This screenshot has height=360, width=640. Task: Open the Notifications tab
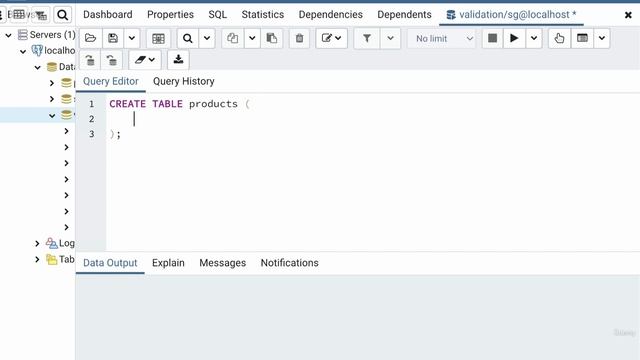click(x=289, y=263)
